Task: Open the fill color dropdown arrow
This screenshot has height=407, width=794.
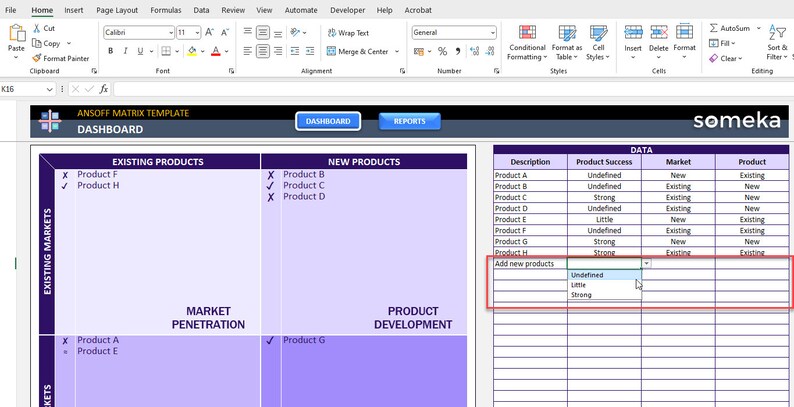Action: (203, 51)
